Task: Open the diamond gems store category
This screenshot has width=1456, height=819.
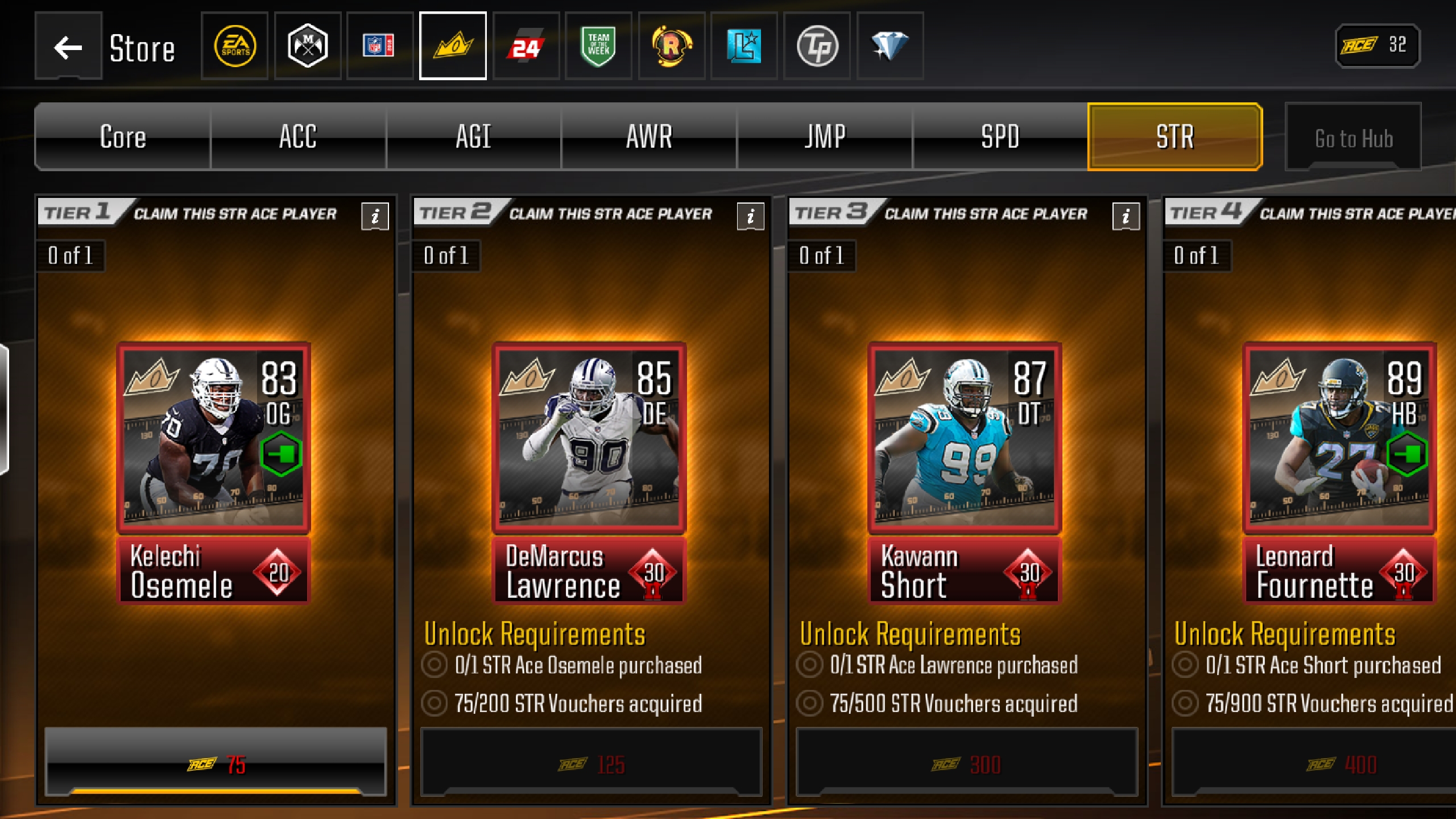Action: [890, 46]
